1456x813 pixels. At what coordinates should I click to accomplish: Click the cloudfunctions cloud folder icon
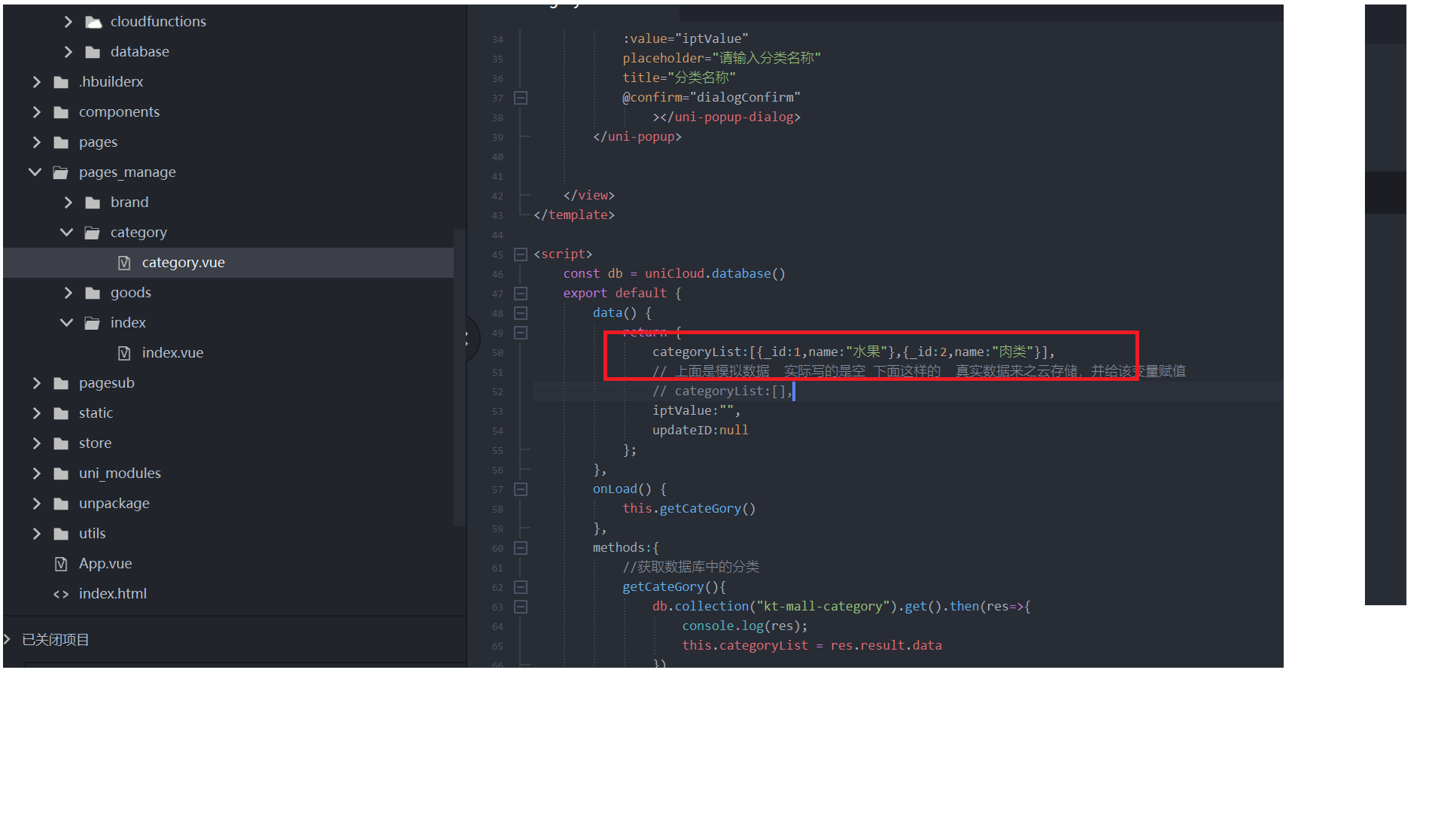93,22
